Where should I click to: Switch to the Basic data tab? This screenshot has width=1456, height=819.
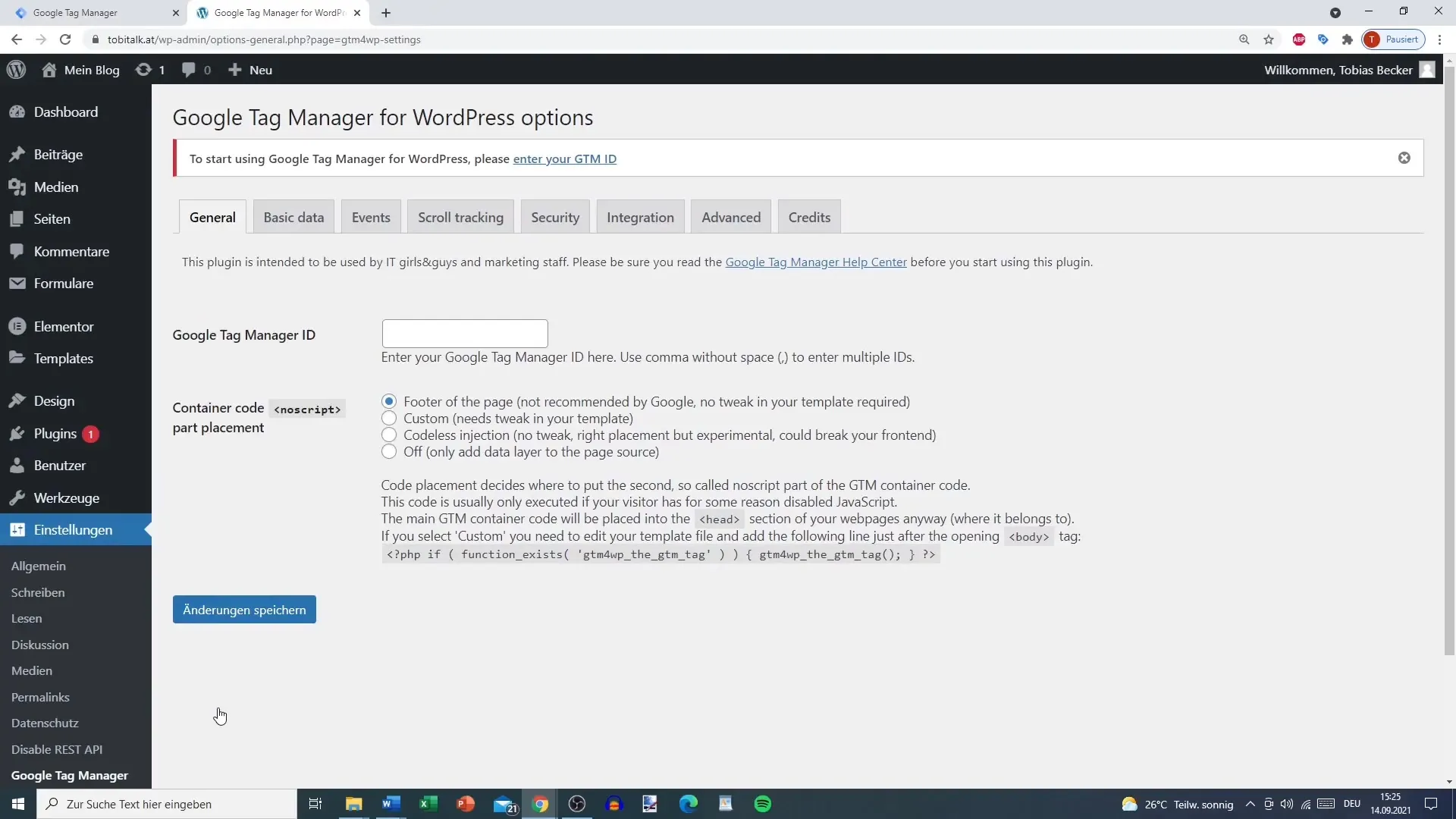click(x=293, y=217)
